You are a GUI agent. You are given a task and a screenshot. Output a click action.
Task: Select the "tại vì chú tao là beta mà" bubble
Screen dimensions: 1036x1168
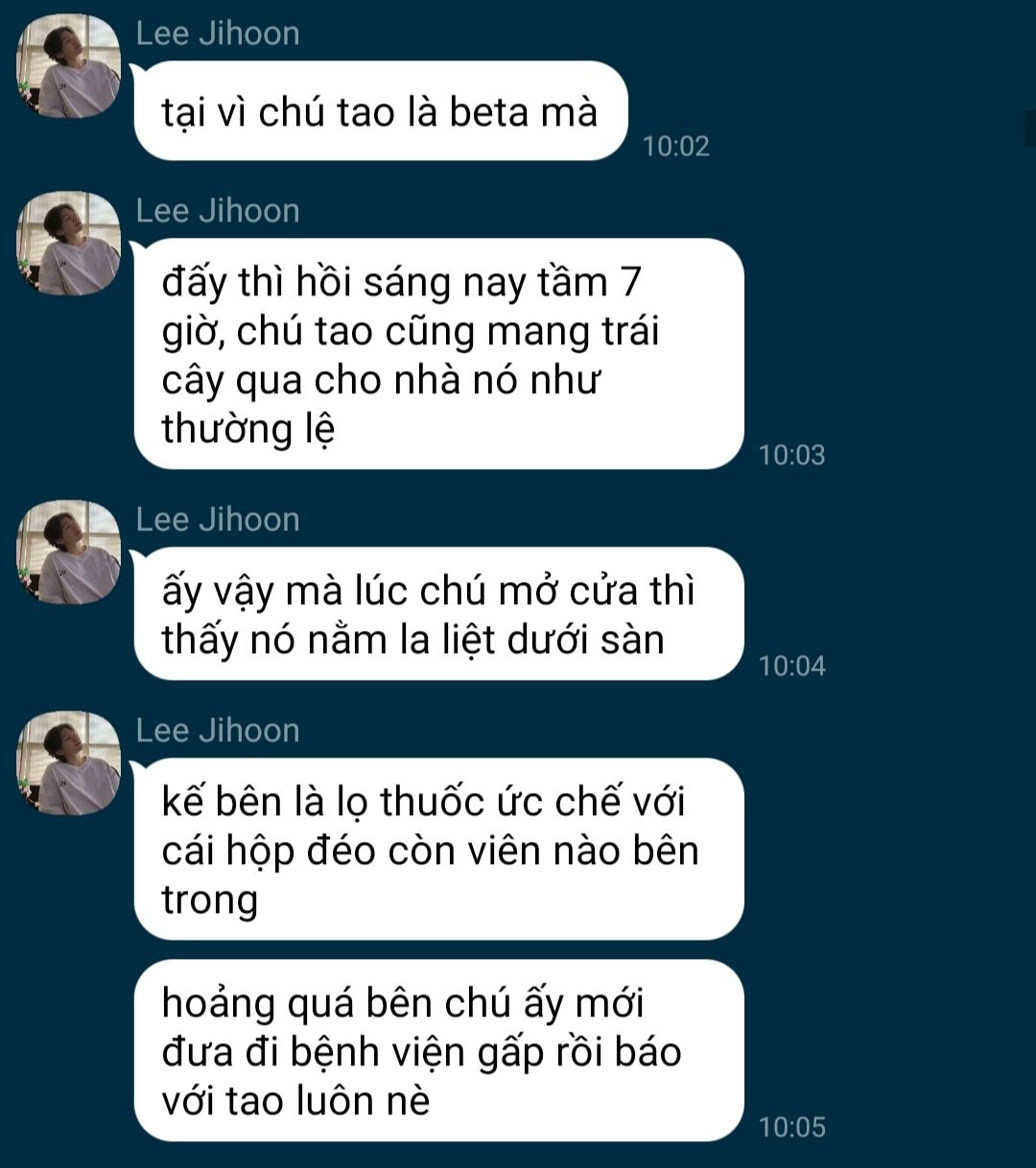coord(380,112)
